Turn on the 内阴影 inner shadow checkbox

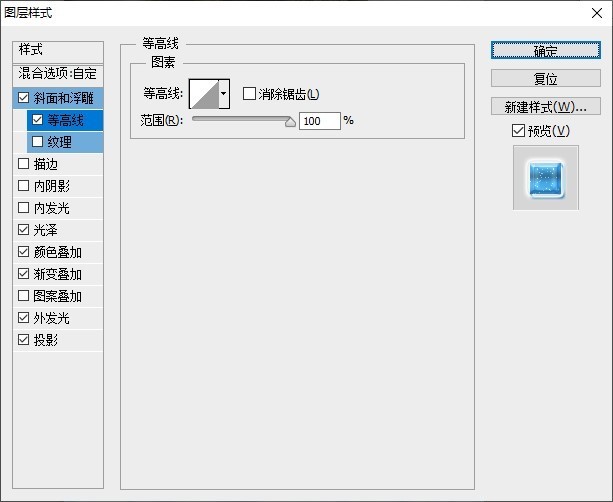24,186
